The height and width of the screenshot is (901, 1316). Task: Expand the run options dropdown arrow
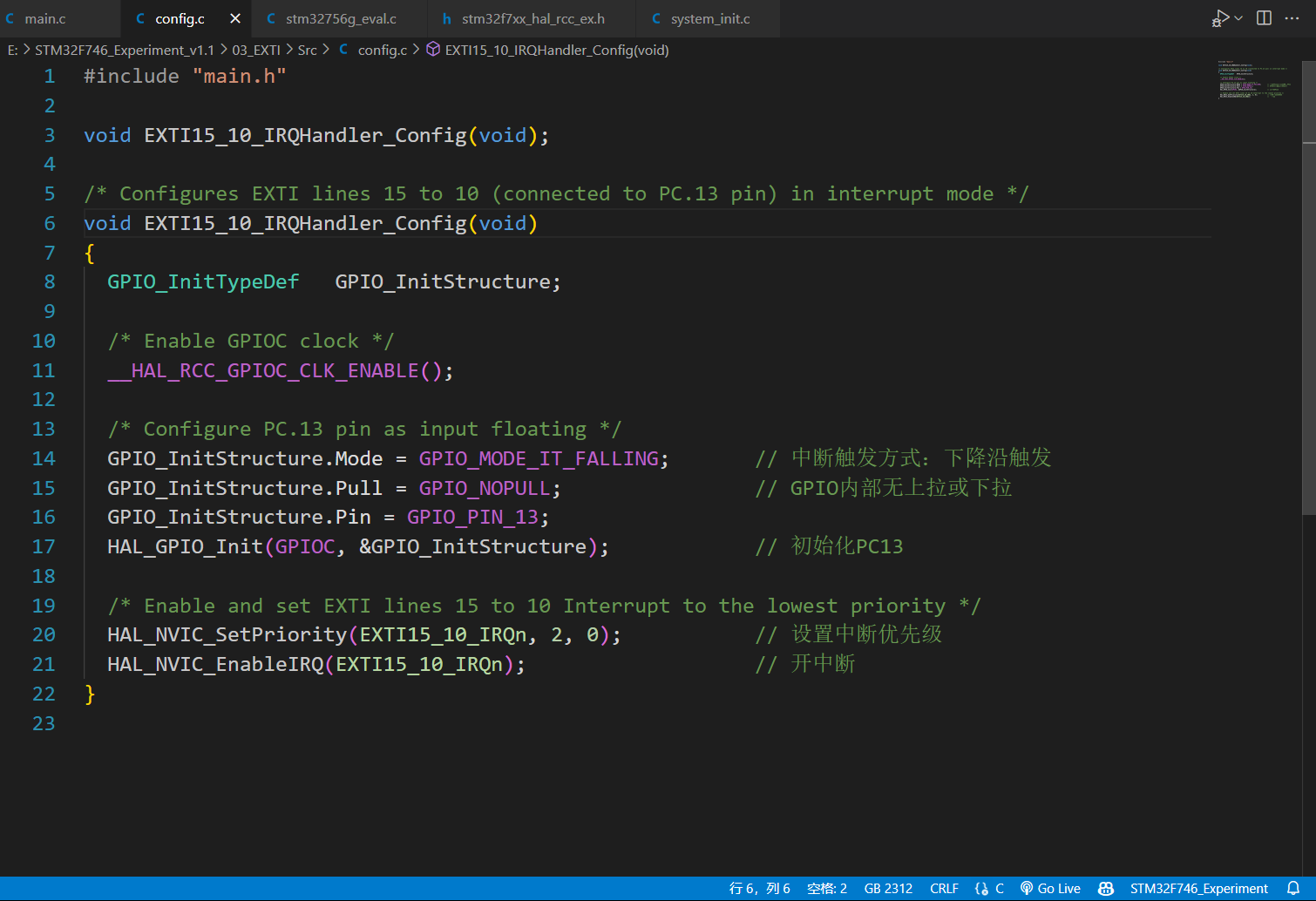pyautogui.click(x=1238, y=18)
